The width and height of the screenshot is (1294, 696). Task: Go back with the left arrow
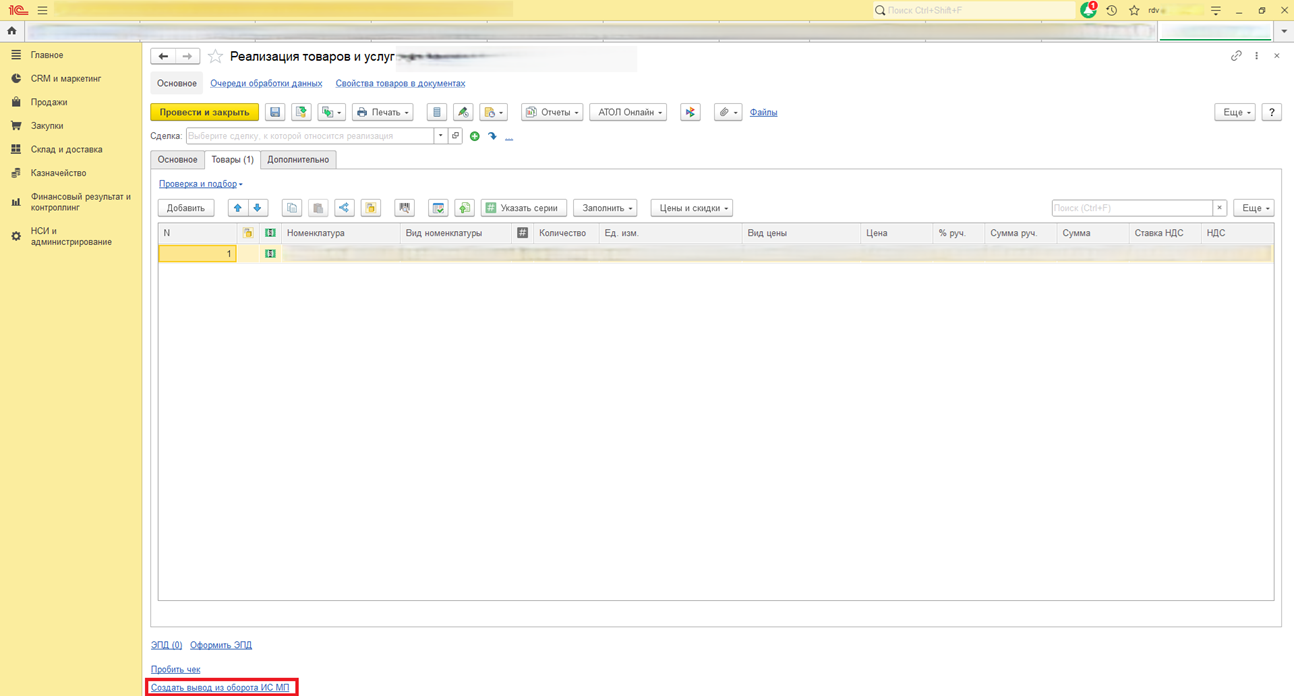point(163,57)
